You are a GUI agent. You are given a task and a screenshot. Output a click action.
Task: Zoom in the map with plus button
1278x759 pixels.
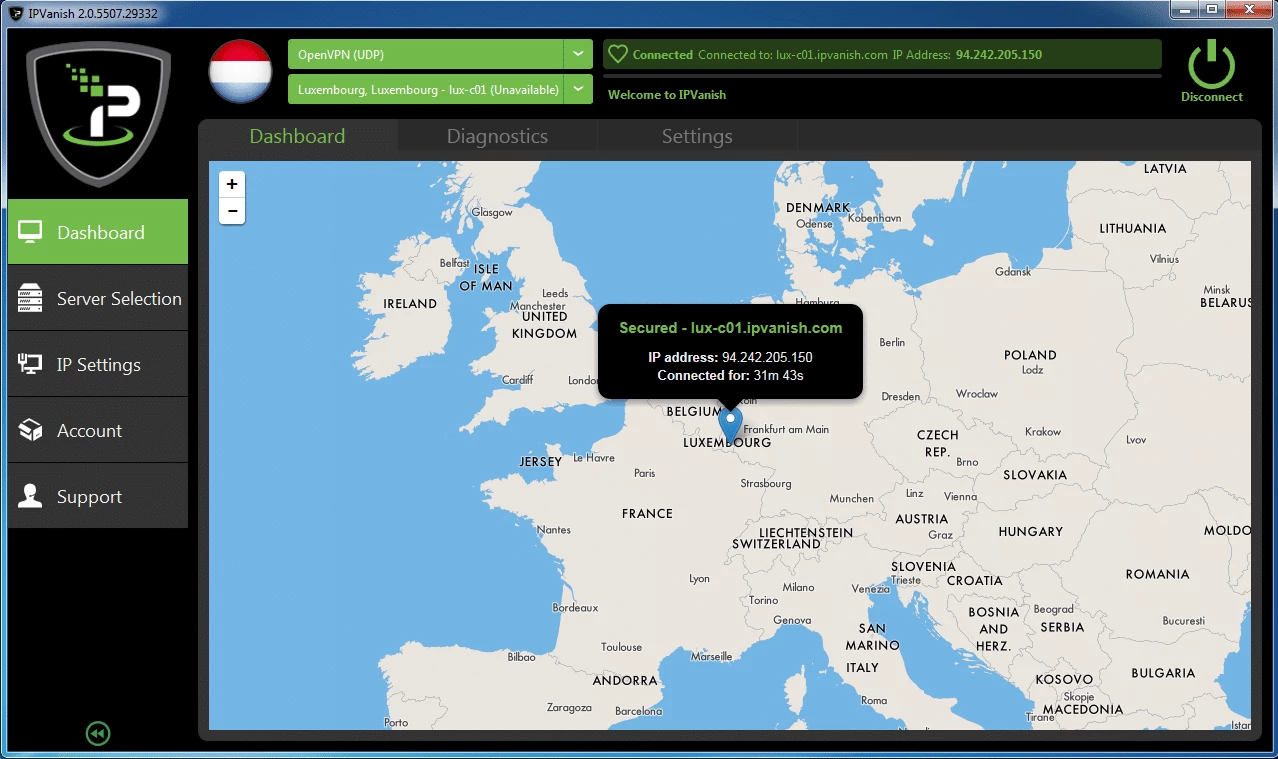[x=232, y=184]
